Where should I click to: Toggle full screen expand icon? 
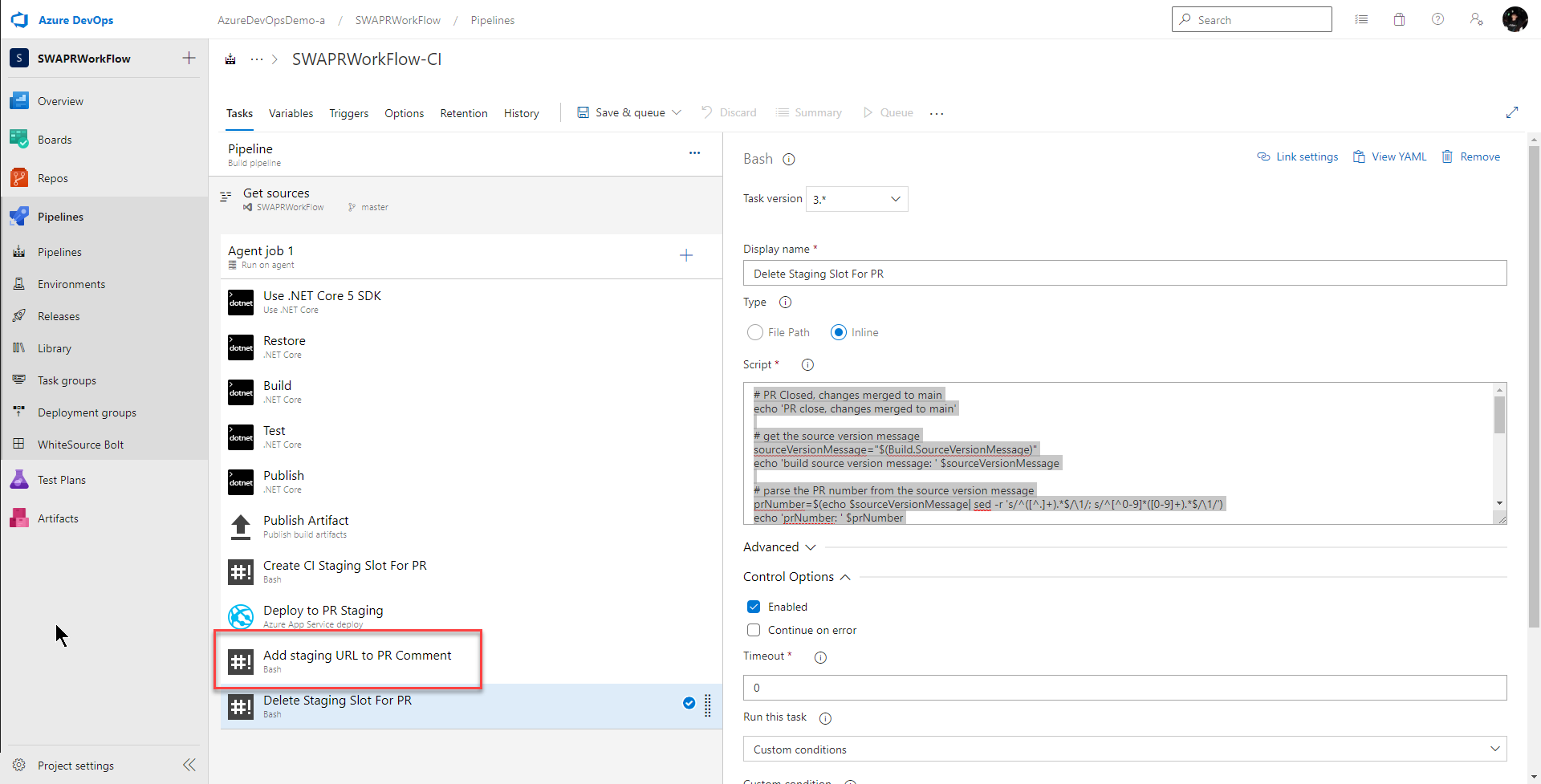pyautogui.click(x=1512, y=112)
